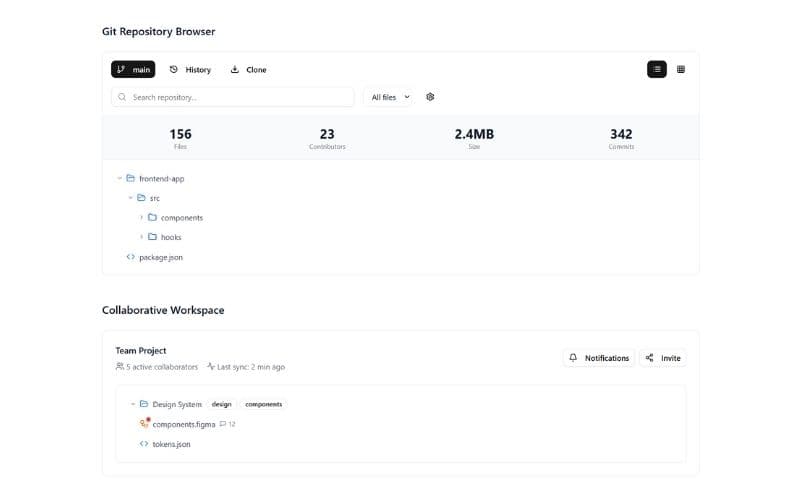Switch to list view layout
Viewport: 800px width, 500px height.
pos(657,69)
